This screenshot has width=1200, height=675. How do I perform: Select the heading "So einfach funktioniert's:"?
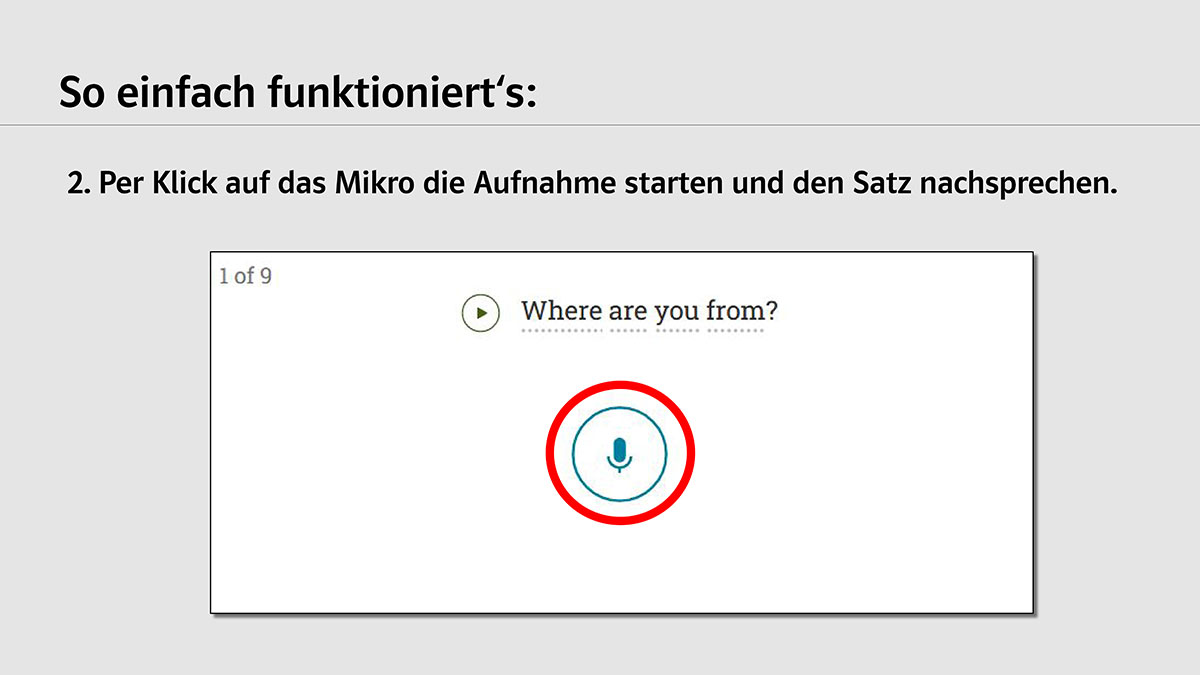point(298,92)
